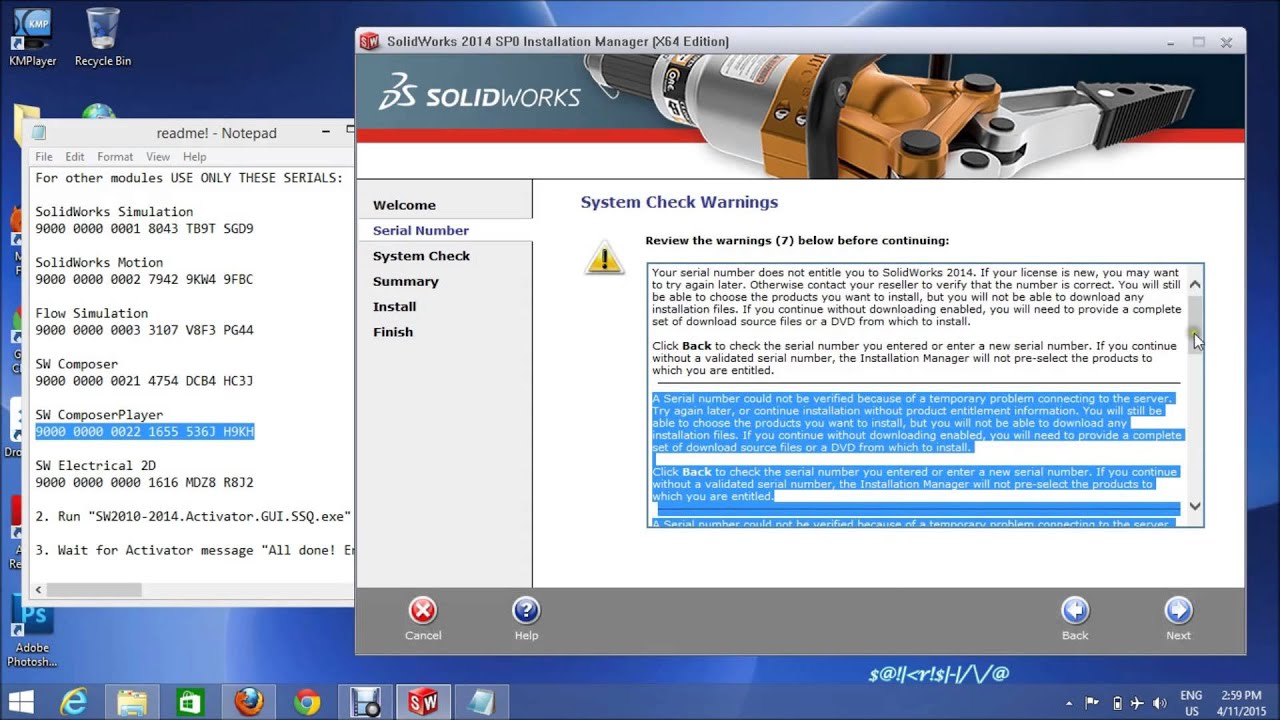Launch Firefox from the taskbar
This screenshot has height=720, width=1280.
coord(248,702)
